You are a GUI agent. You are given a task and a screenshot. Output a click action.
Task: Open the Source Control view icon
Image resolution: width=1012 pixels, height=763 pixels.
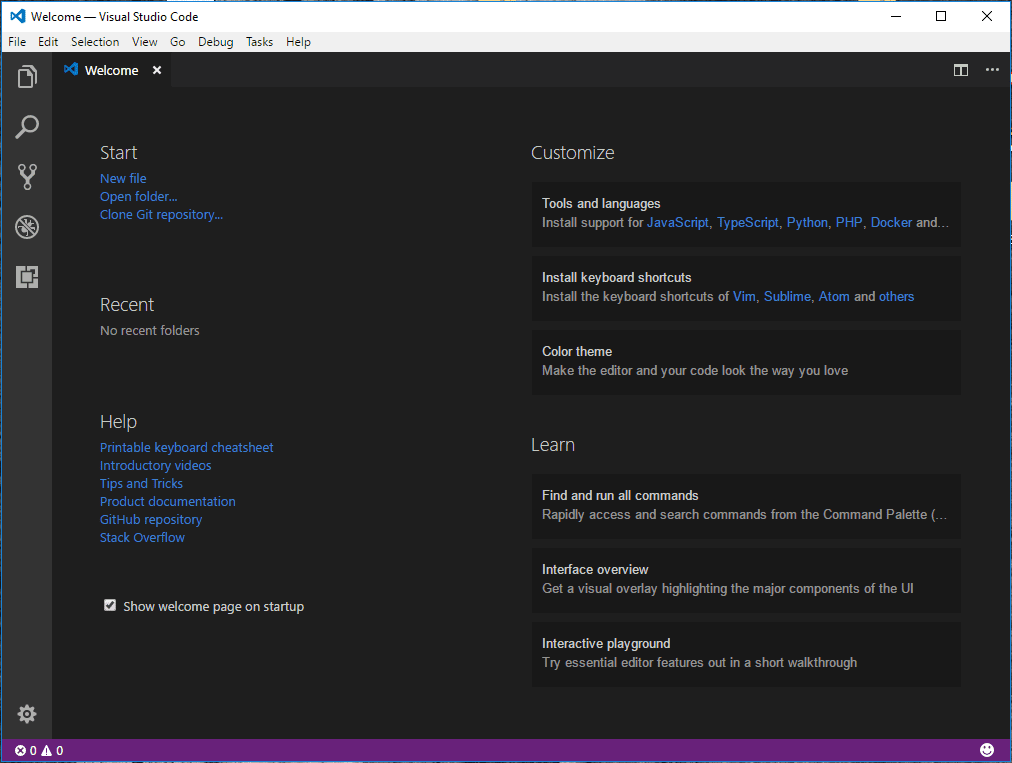(27, 177)
